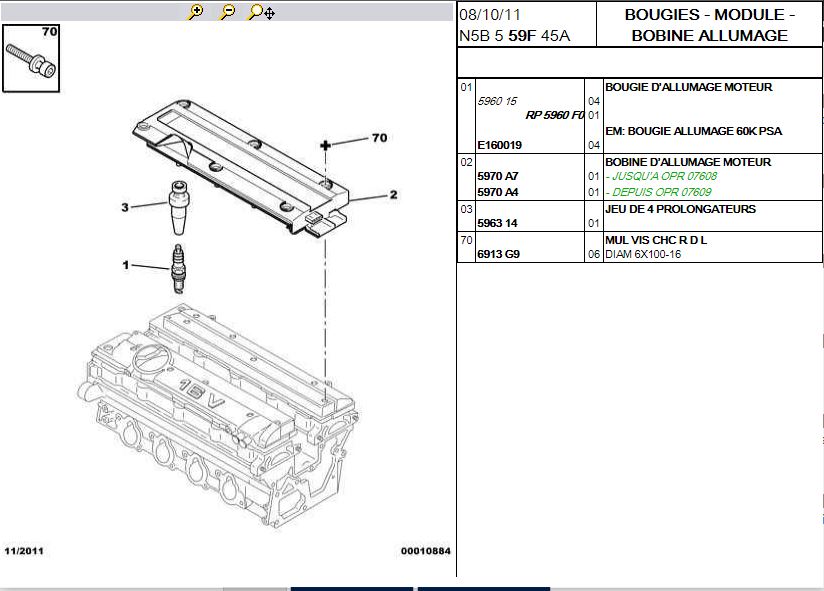
Task: Click the JEU DE 4 PROLONGATEURS row
Action: click(x=680, y=209)
